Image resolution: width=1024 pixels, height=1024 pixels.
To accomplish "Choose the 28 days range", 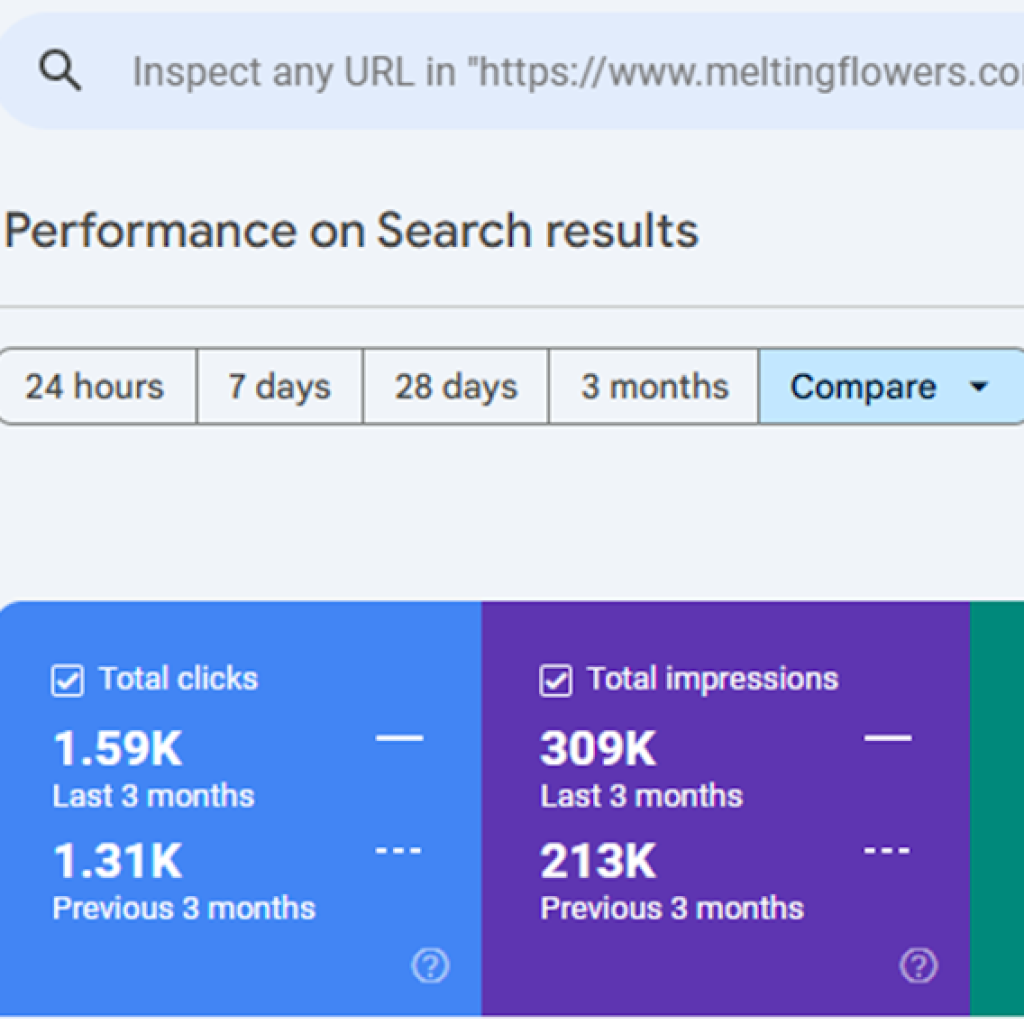I will point(455,387).
